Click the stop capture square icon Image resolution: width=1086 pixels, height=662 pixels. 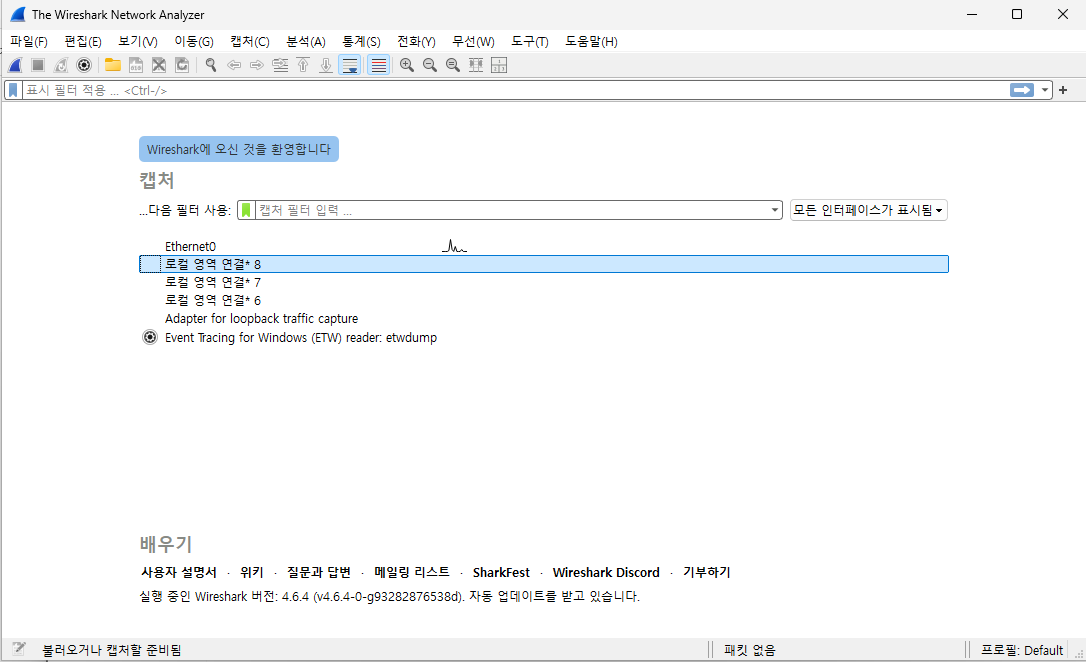pyautogui.click(x=38, y=65)
